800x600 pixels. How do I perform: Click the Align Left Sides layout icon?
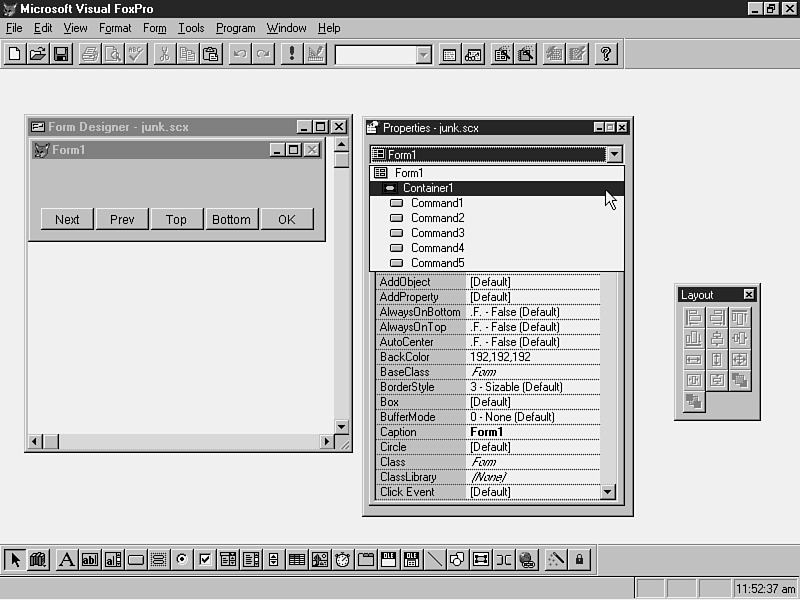(693, 318)
